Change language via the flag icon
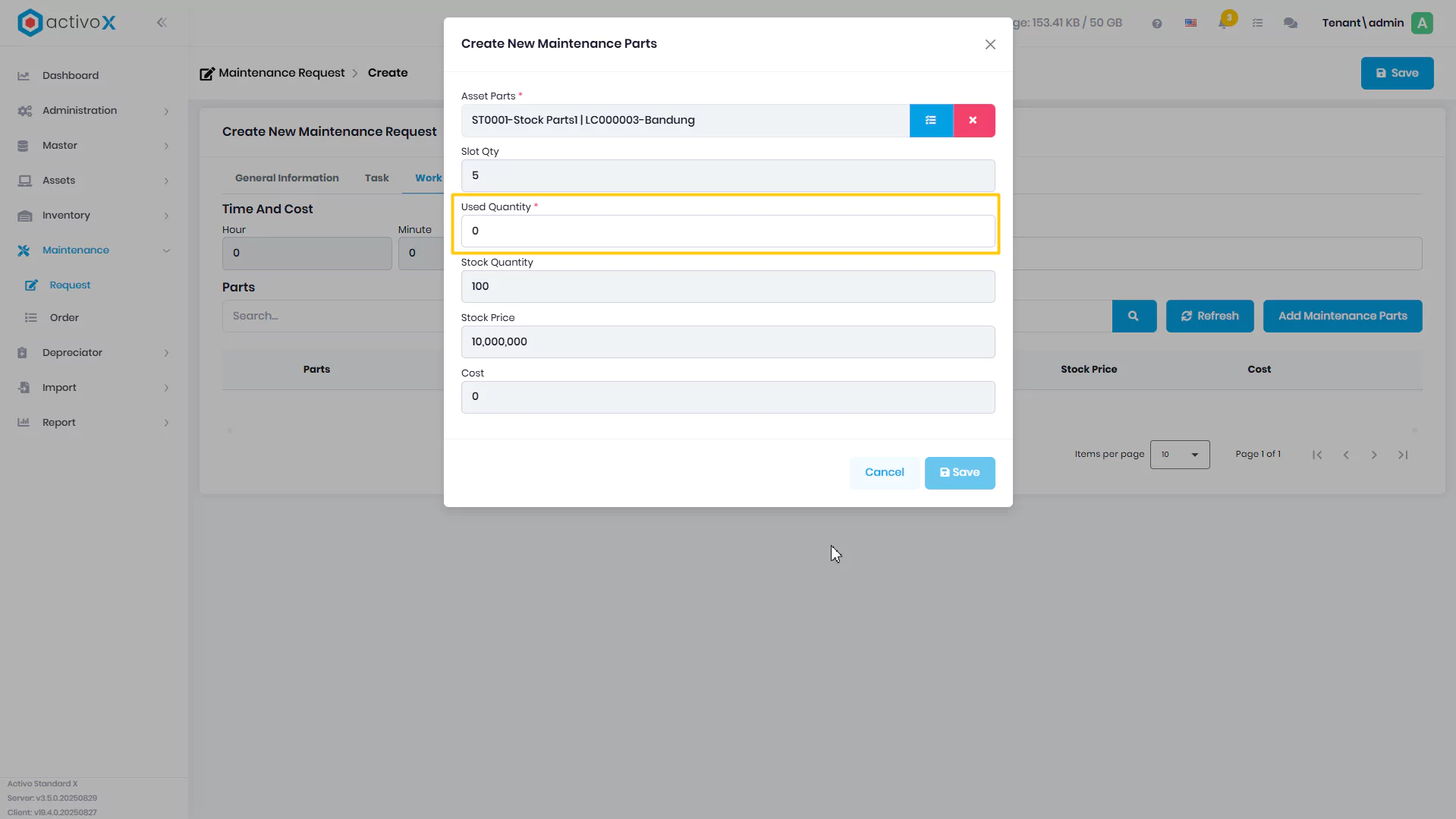Image resolution: width=1456 pixels, height=819 pixels. tap(1191, 24)
